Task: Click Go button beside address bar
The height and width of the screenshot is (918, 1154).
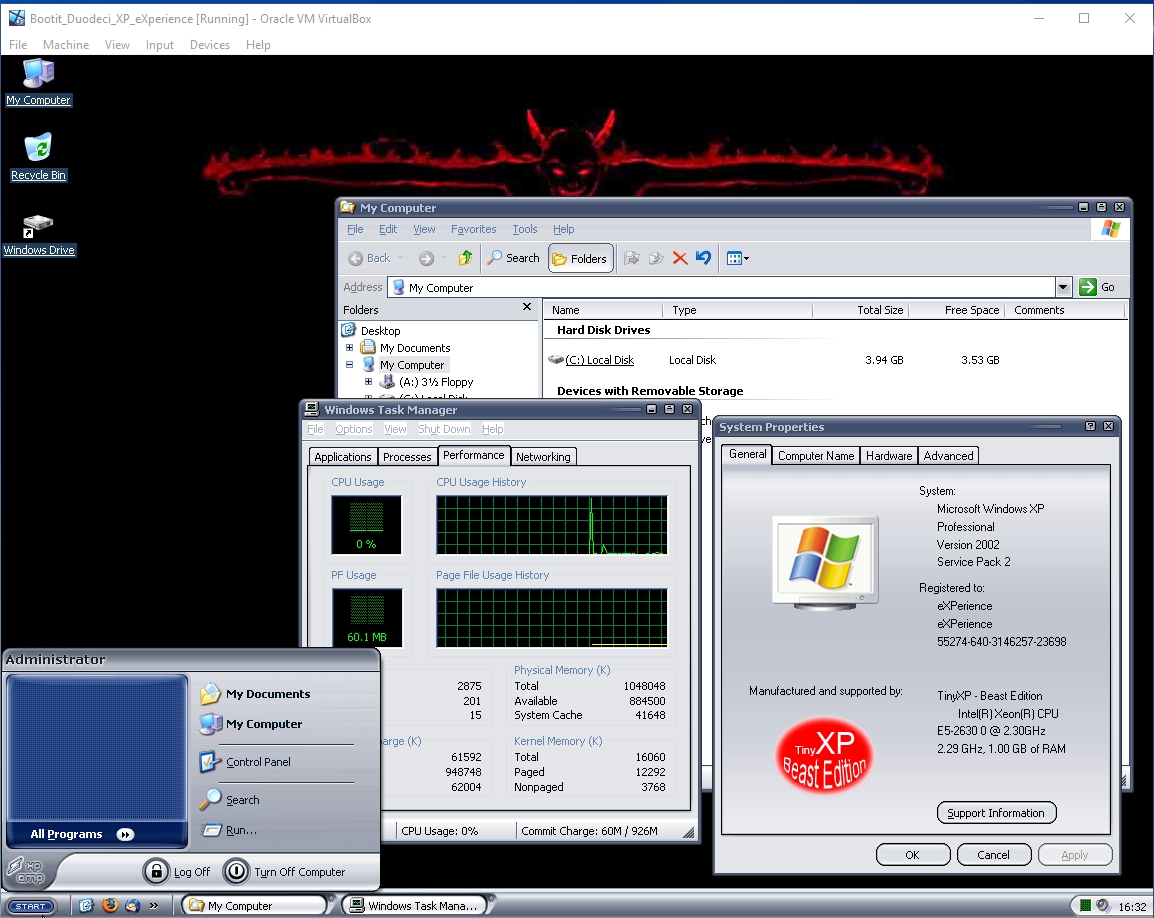Action: coord(1098,287)
